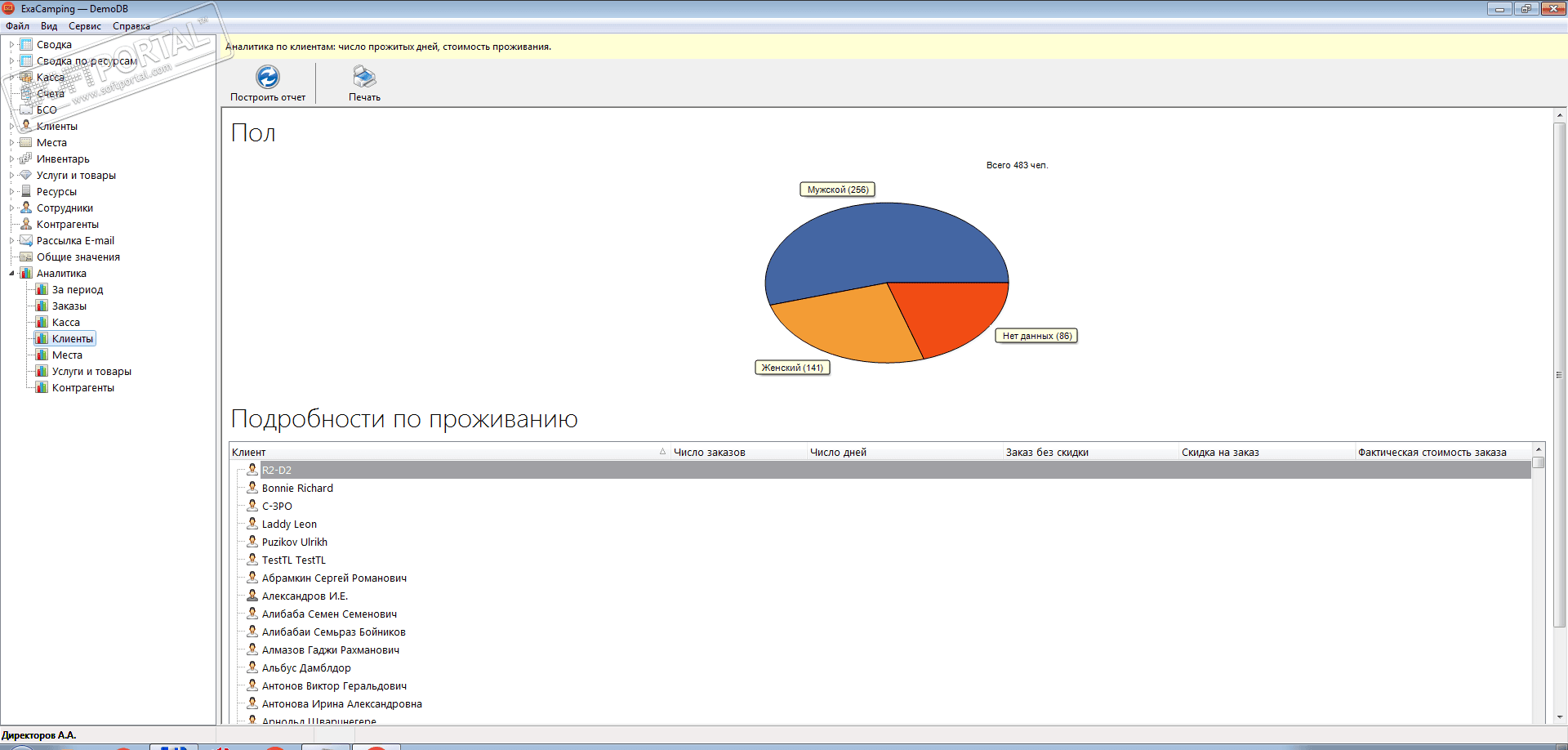Collapse the Аналитика tree node
The height and width of the screenshot is (750, 1568).
(x=11, y=273)
